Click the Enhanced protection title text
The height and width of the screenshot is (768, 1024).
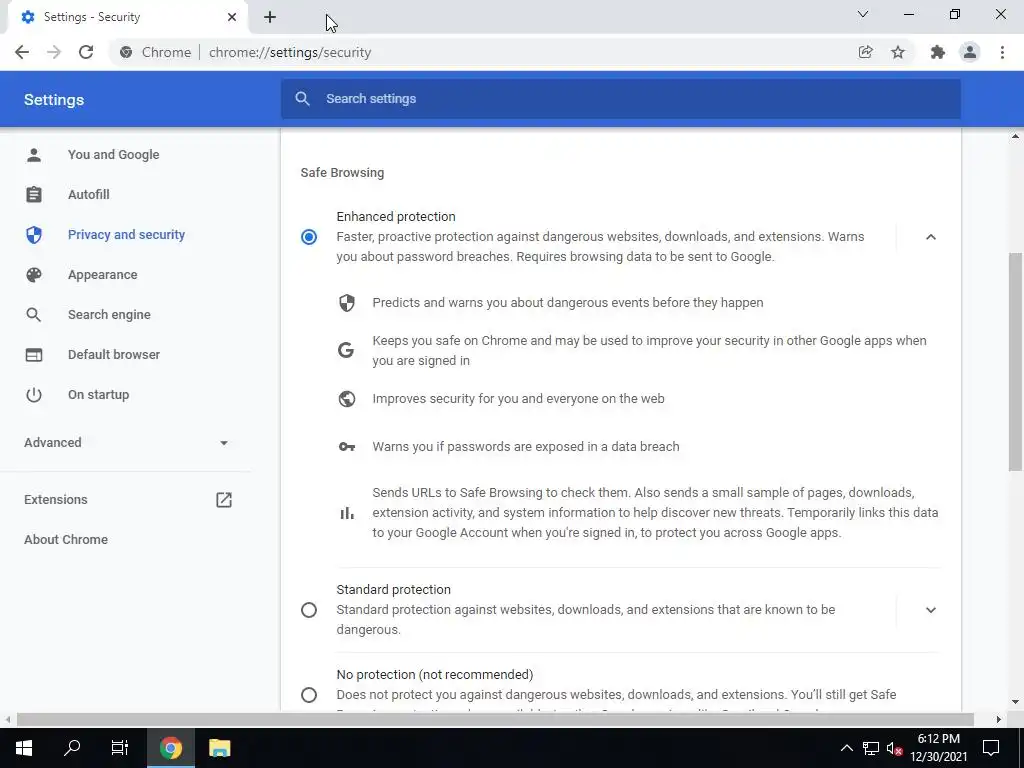pyautogui.click(x=396, y=217)
